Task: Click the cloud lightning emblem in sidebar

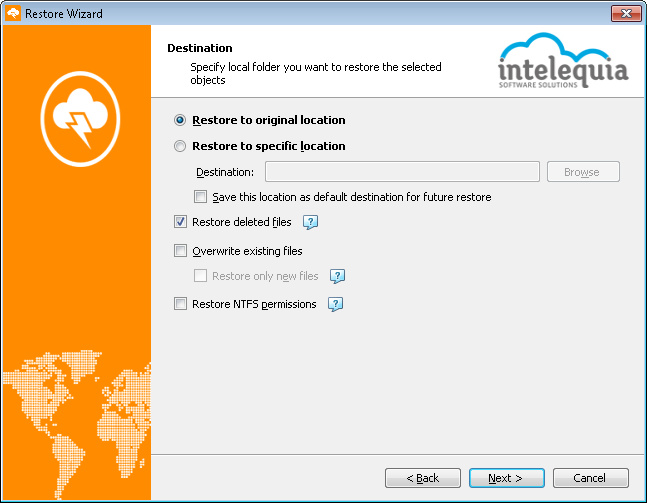Action: tap(80, 119)
